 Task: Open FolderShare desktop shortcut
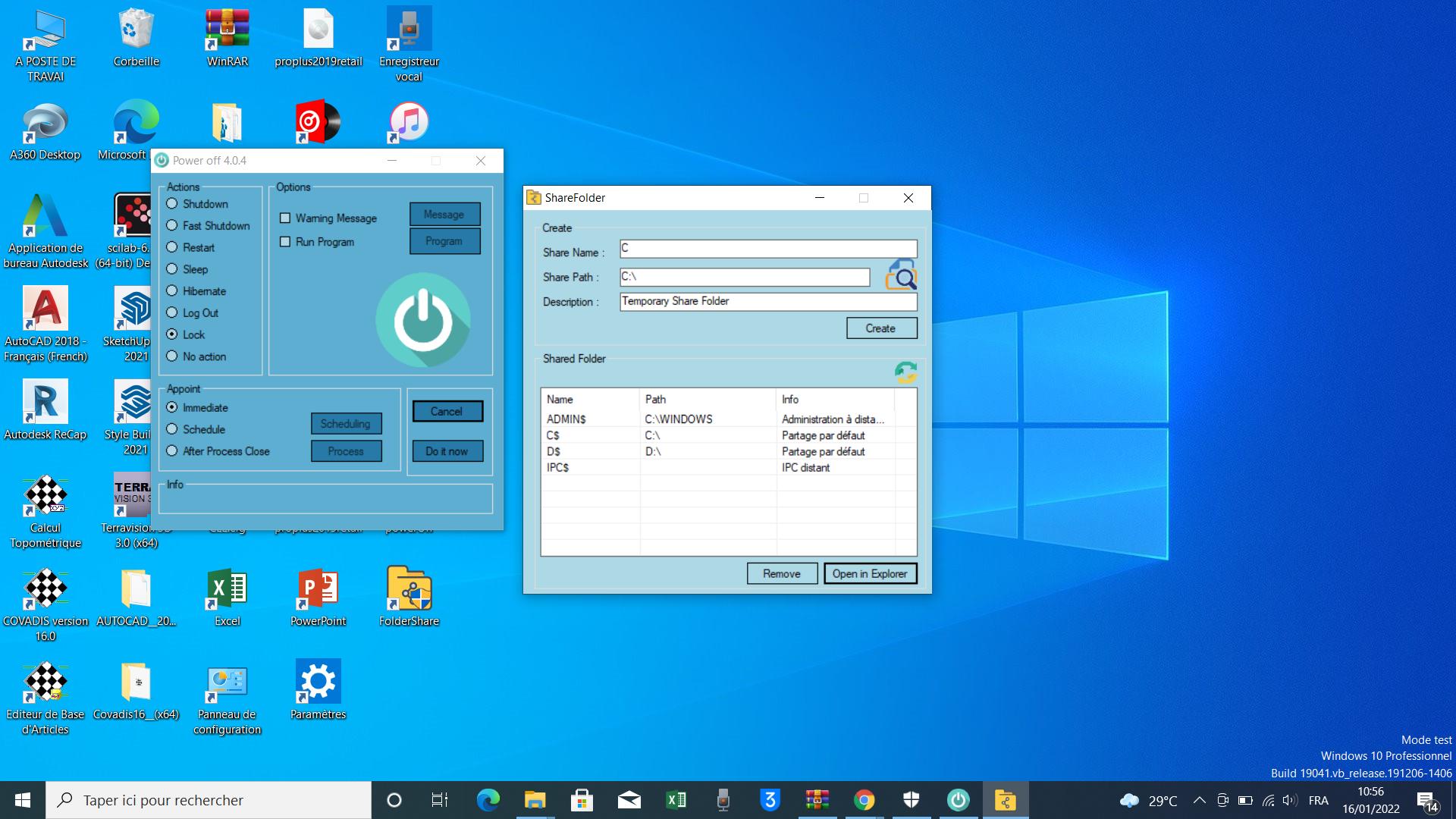point(409,589)
